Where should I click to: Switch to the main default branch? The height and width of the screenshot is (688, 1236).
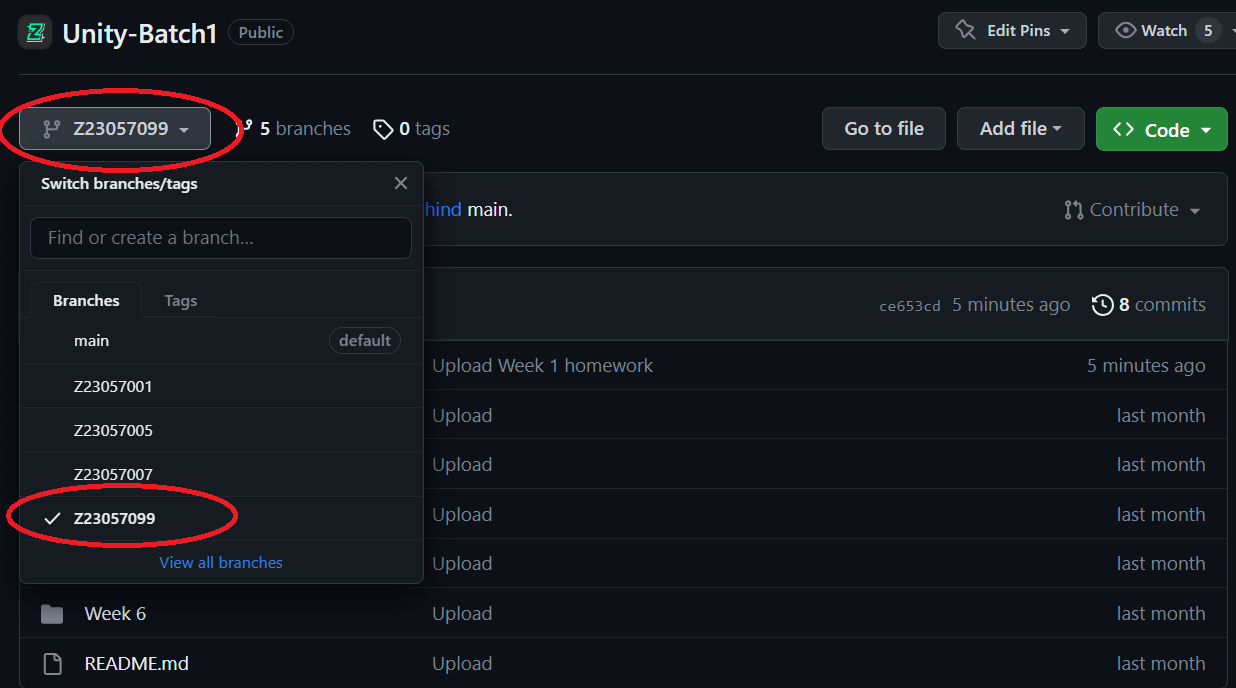(x=92, y=341)
